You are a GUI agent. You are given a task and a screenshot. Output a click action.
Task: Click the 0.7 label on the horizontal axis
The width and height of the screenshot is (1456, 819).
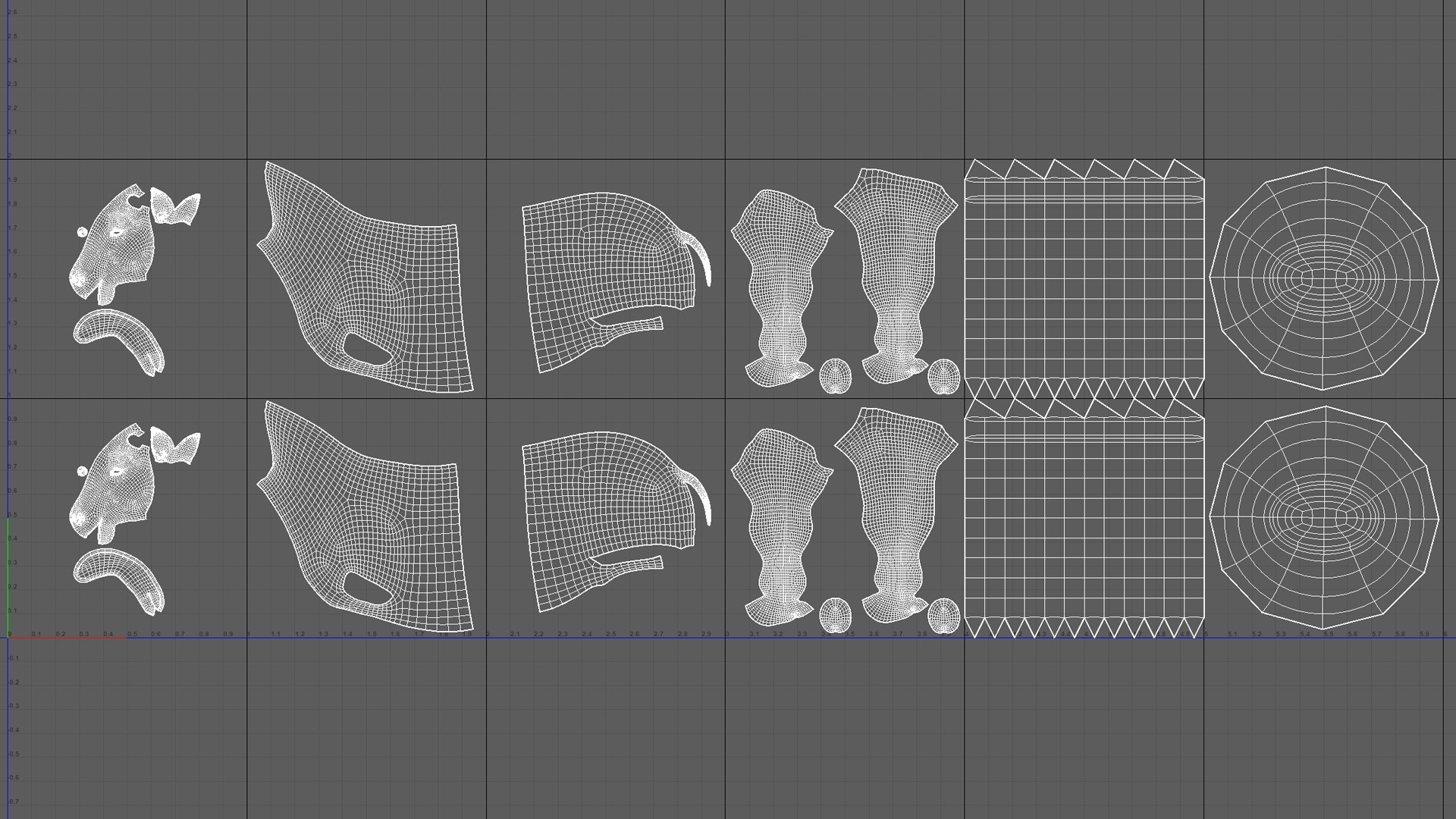[x=180, y=634]
